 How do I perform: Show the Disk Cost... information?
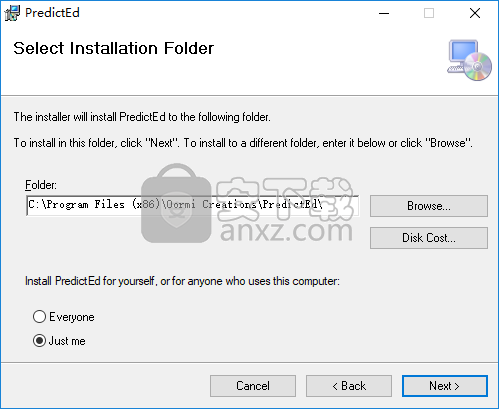429,238
